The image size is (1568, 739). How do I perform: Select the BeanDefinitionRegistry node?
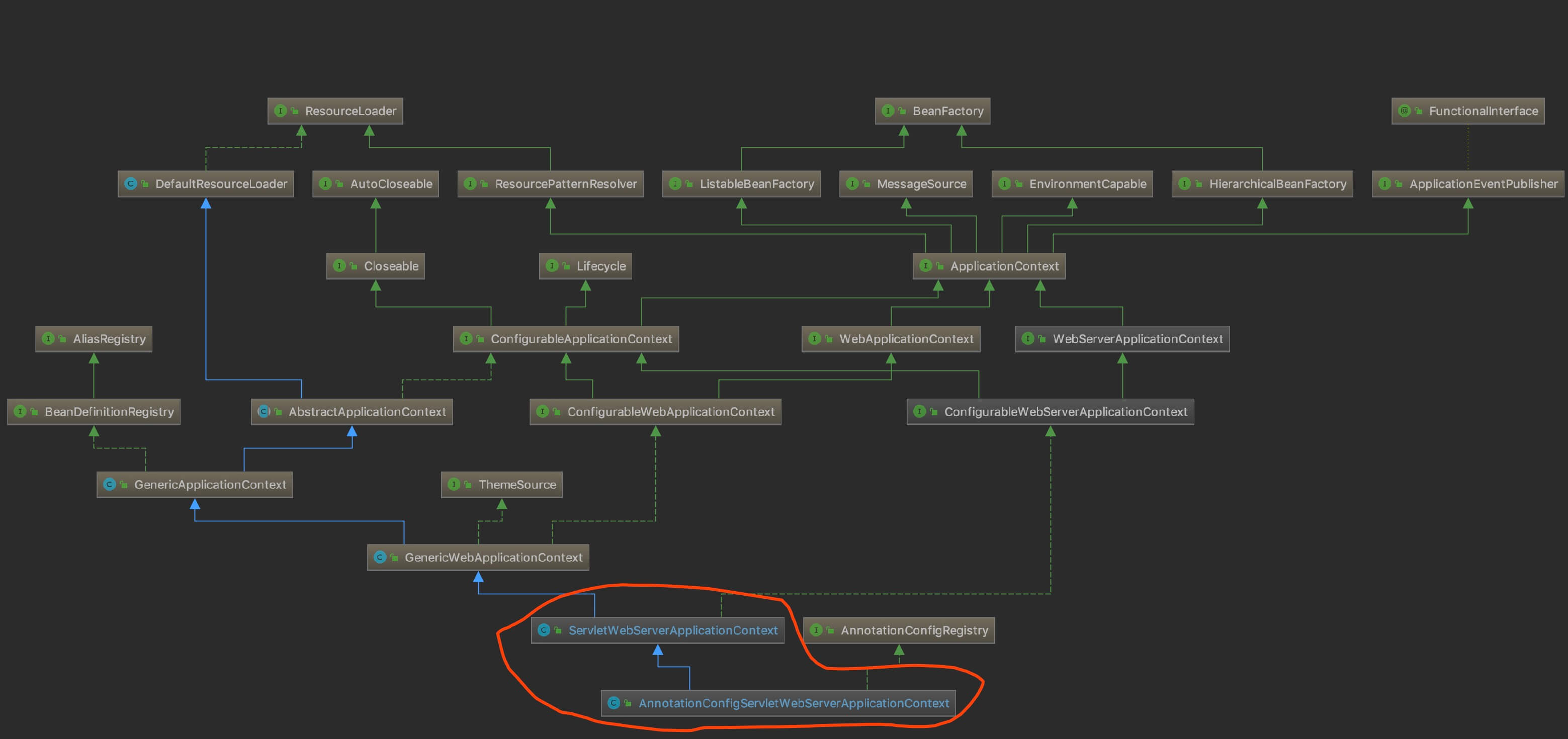click(x=109, y=412)
